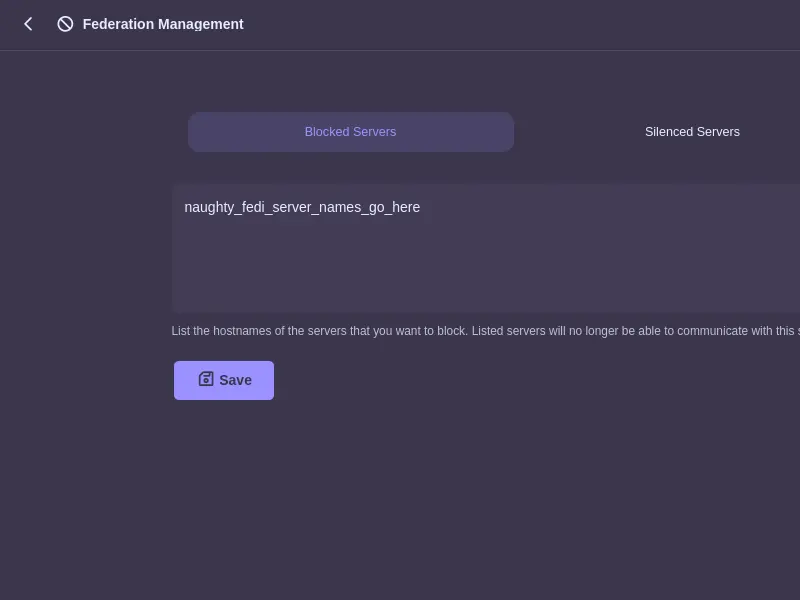This screenshot has height=600, width=800.
Task: Switch to the Silenced Servers tab
Action: pos(692,132)
